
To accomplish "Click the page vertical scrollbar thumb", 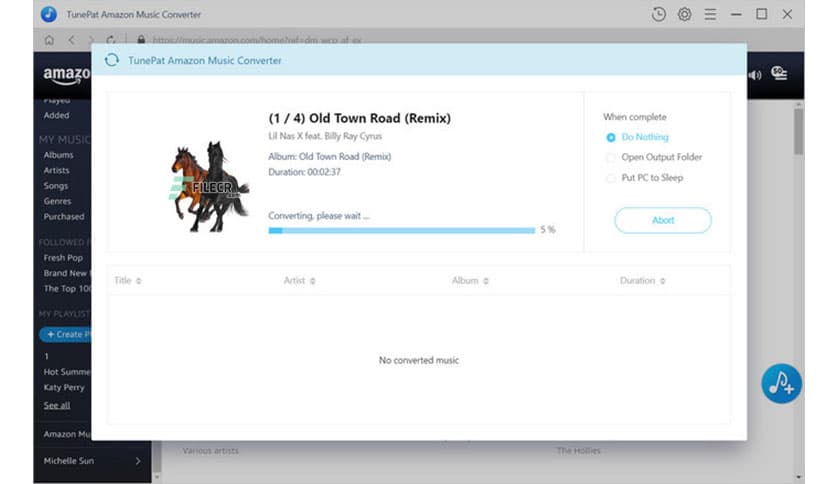I will 798,132.
